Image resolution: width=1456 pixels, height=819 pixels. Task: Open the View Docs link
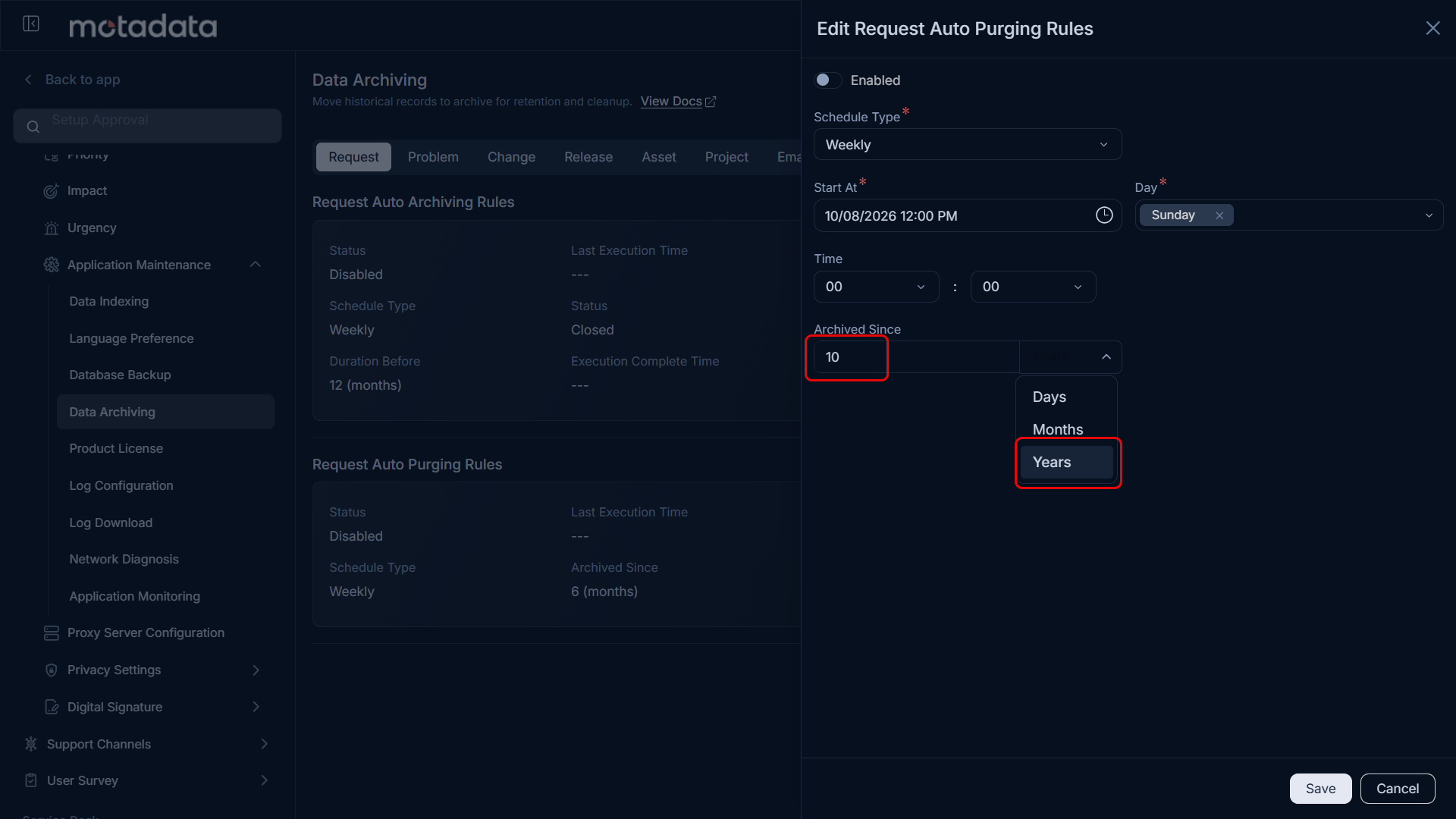click(x=671, y=102)
